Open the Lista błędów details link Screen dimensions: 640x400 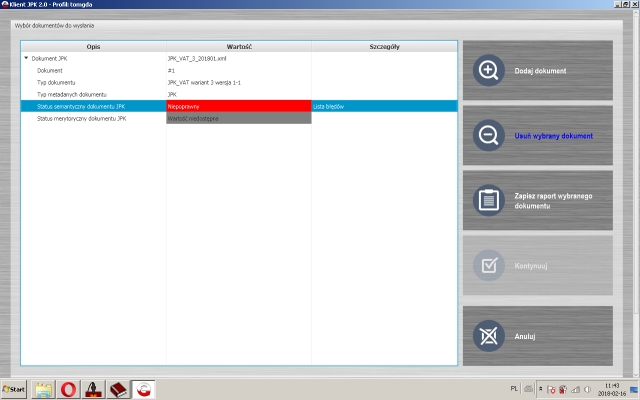[x=329, y=106]
